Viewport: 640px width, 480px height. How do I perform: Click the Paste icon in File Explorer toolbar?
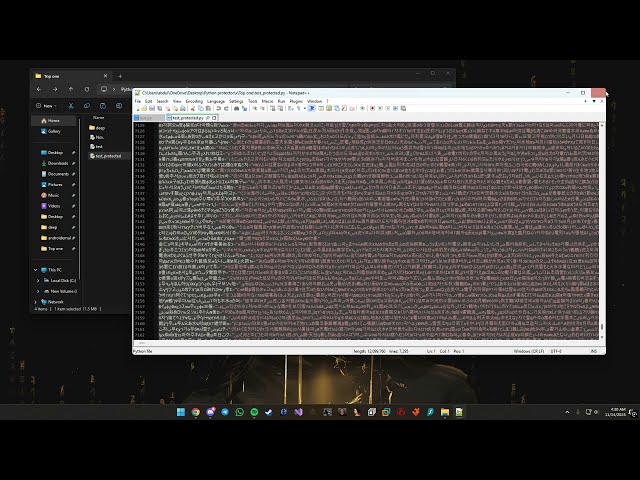[103, 106]
